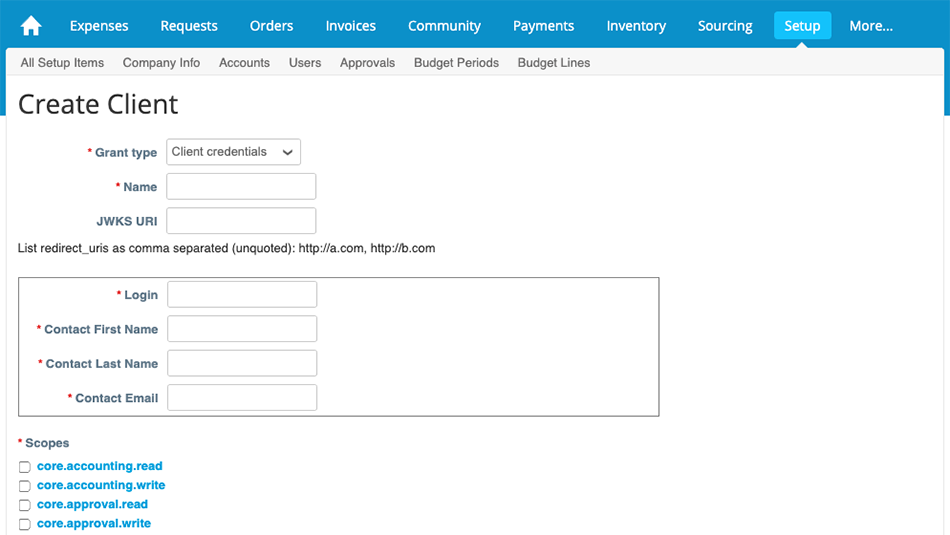Viewport: 950px width, 535px height.
Task: Click the Contact Last Name field
Action: 242,364
